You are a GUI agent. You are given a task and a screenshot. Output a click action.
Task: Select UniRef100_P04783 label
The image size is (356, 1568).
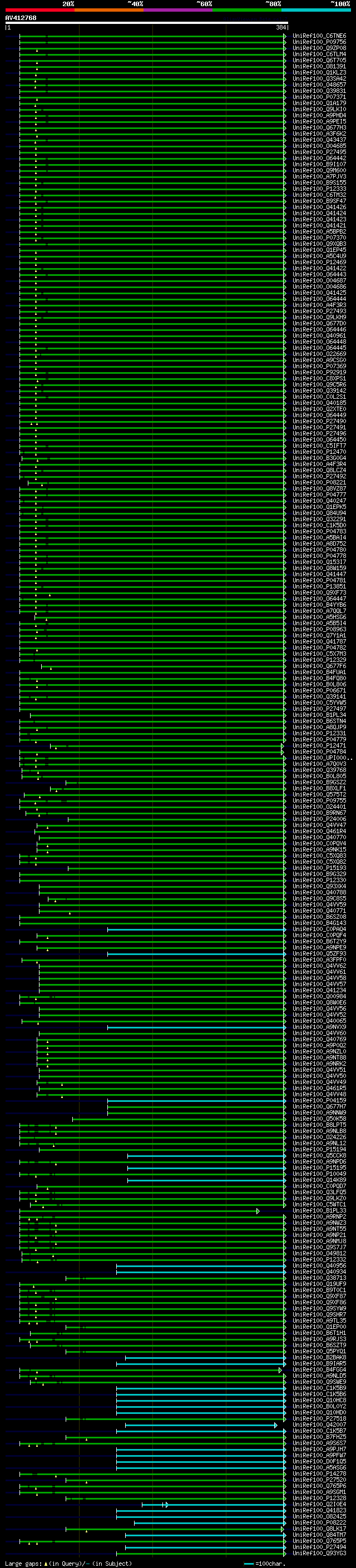tap(319, 531)
